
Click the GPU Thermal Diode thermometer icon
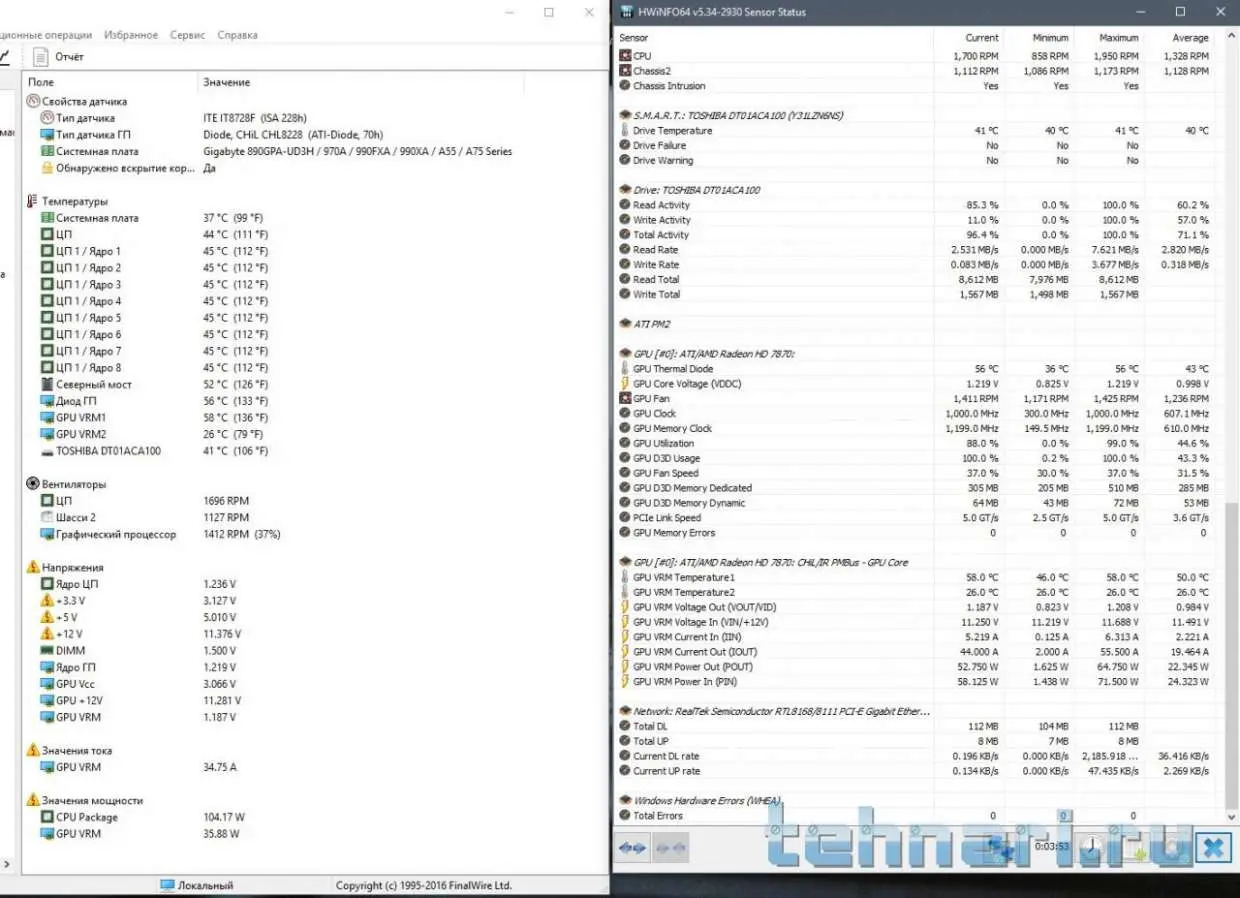click(x=624, y=369)
